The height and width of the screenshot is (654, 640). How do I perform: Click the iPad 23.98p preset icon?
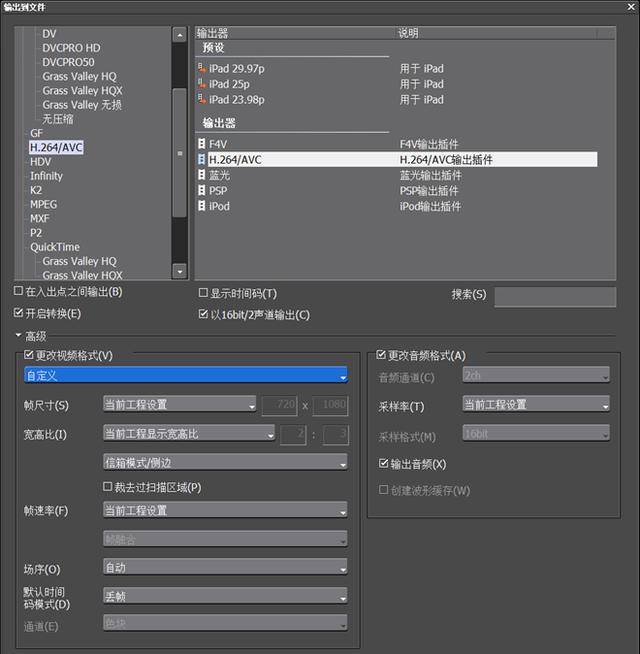(202, 99)
